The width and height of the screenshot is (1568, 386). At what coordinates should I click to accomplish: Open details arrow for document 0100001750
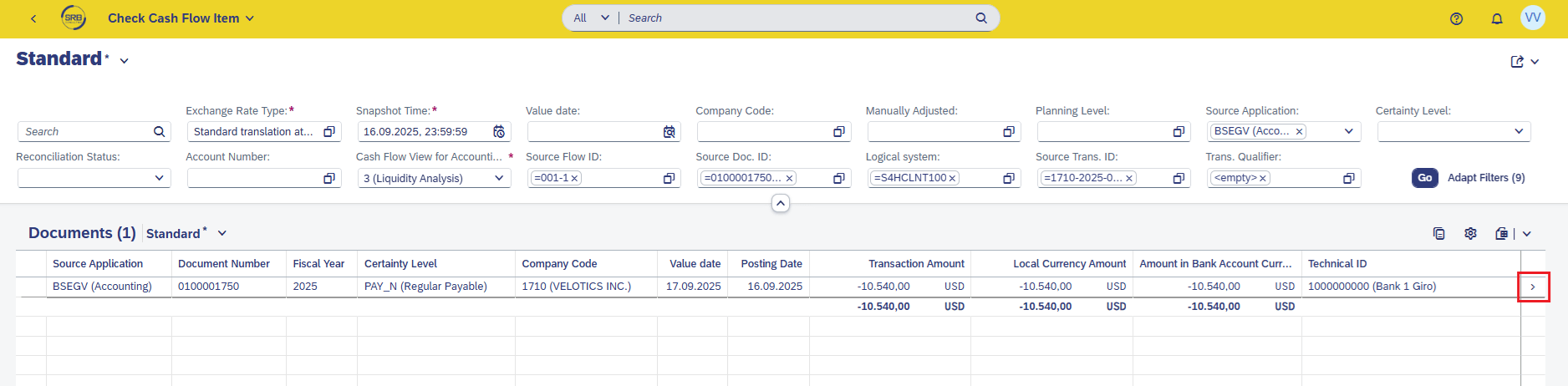(1533, 287)
